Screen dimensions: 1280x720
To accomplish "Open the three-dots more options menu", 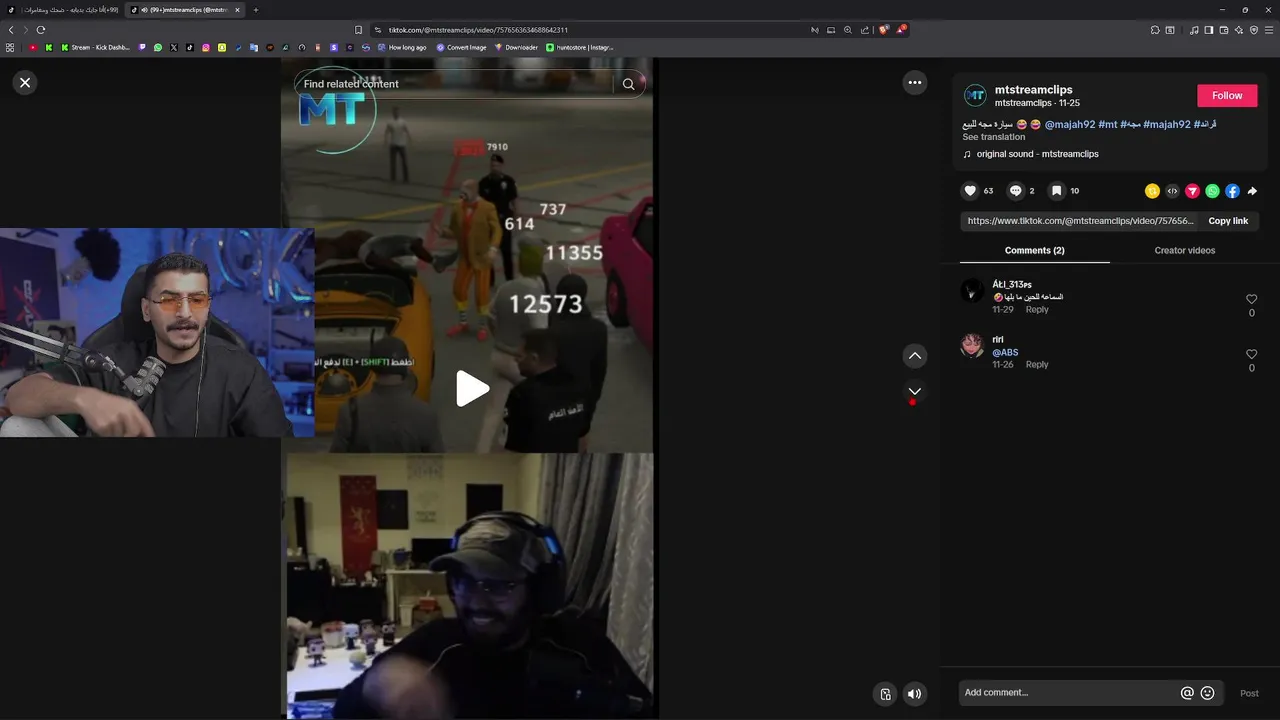I will pos(915,83).
